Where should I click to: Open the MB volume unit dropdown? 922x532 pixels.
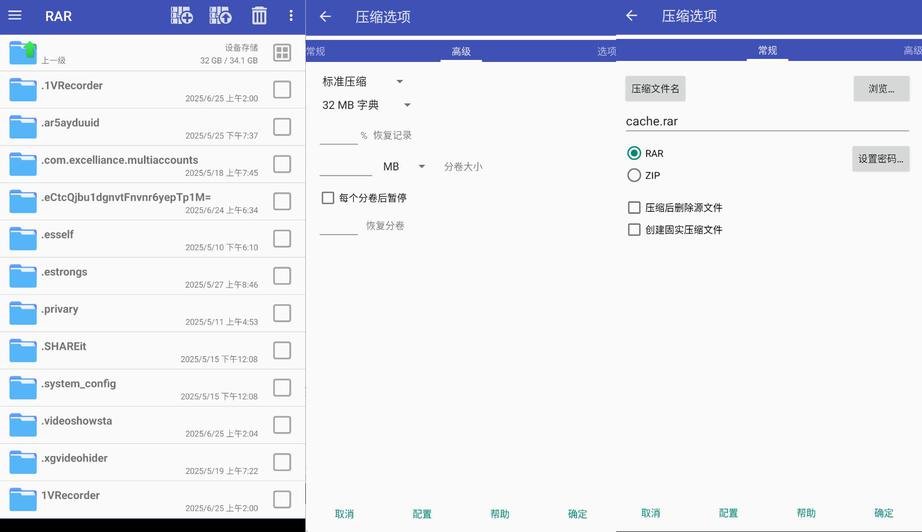404,167
